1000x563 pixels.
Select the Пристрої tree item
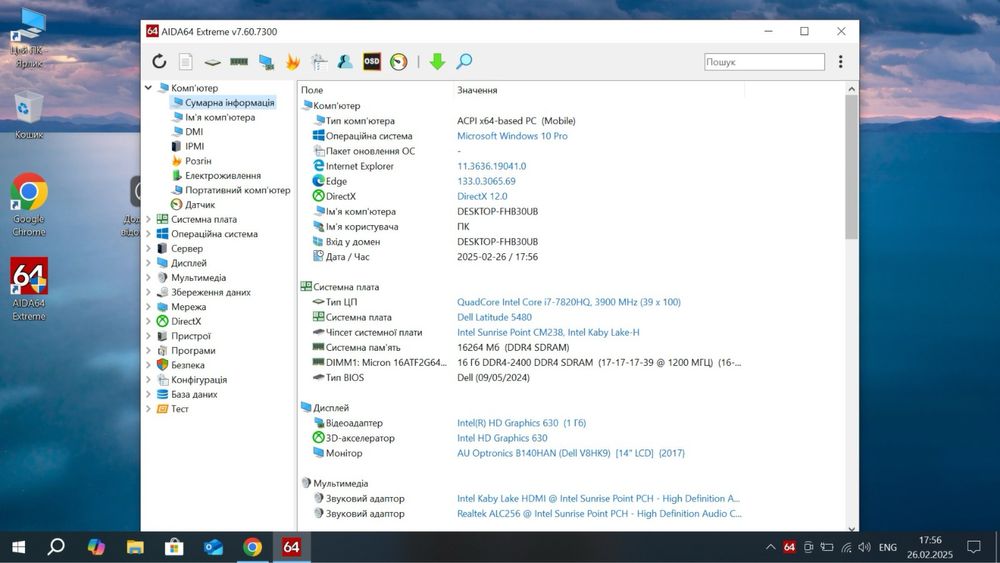[x=190, y=336]
